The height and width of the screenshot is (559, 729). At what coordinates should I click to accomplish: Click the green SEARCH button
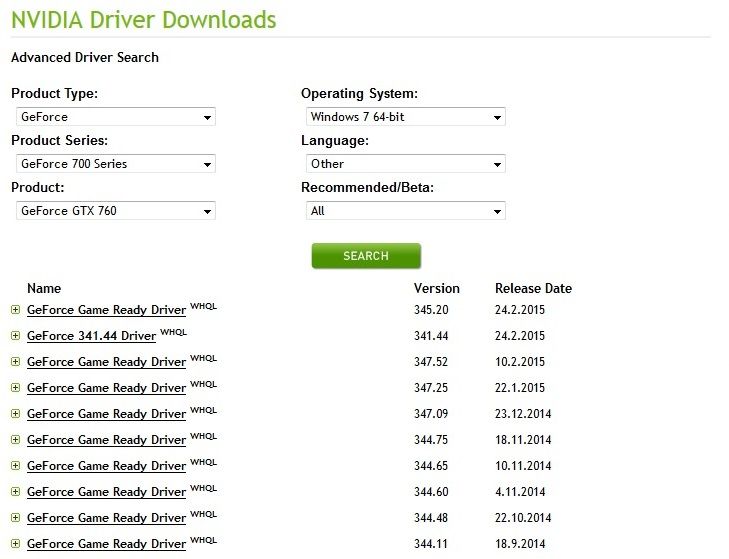[x=366, y=256]
